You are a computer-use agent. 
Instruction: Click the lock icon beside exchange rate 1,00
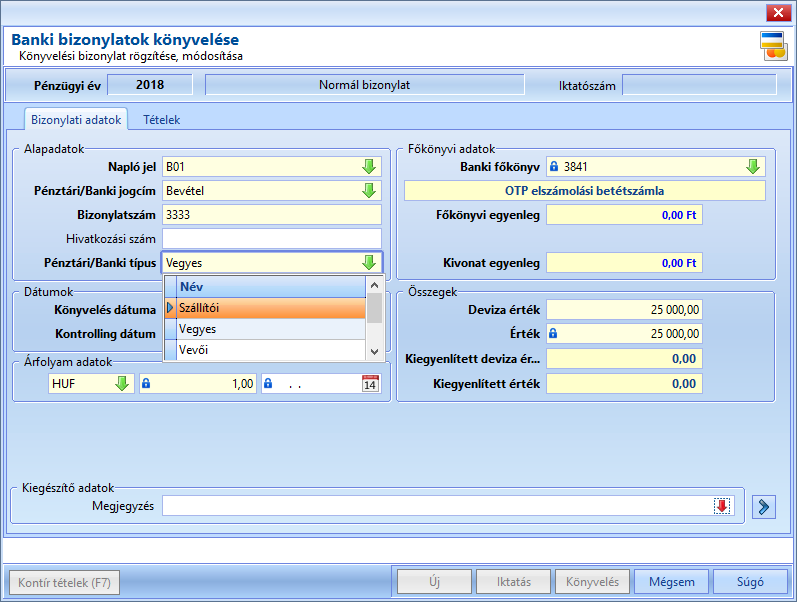pos(146,383)
